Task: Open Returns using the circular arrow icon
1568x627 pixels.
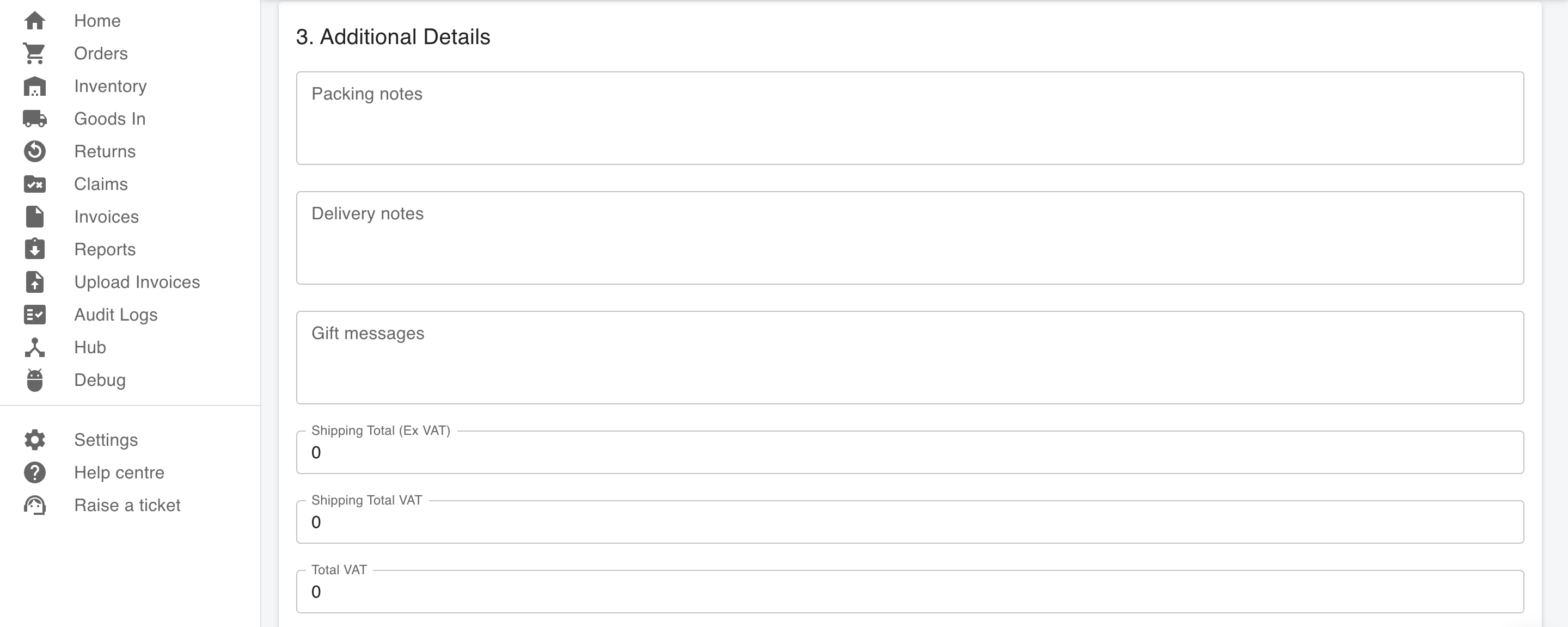Action: (35, 151)
